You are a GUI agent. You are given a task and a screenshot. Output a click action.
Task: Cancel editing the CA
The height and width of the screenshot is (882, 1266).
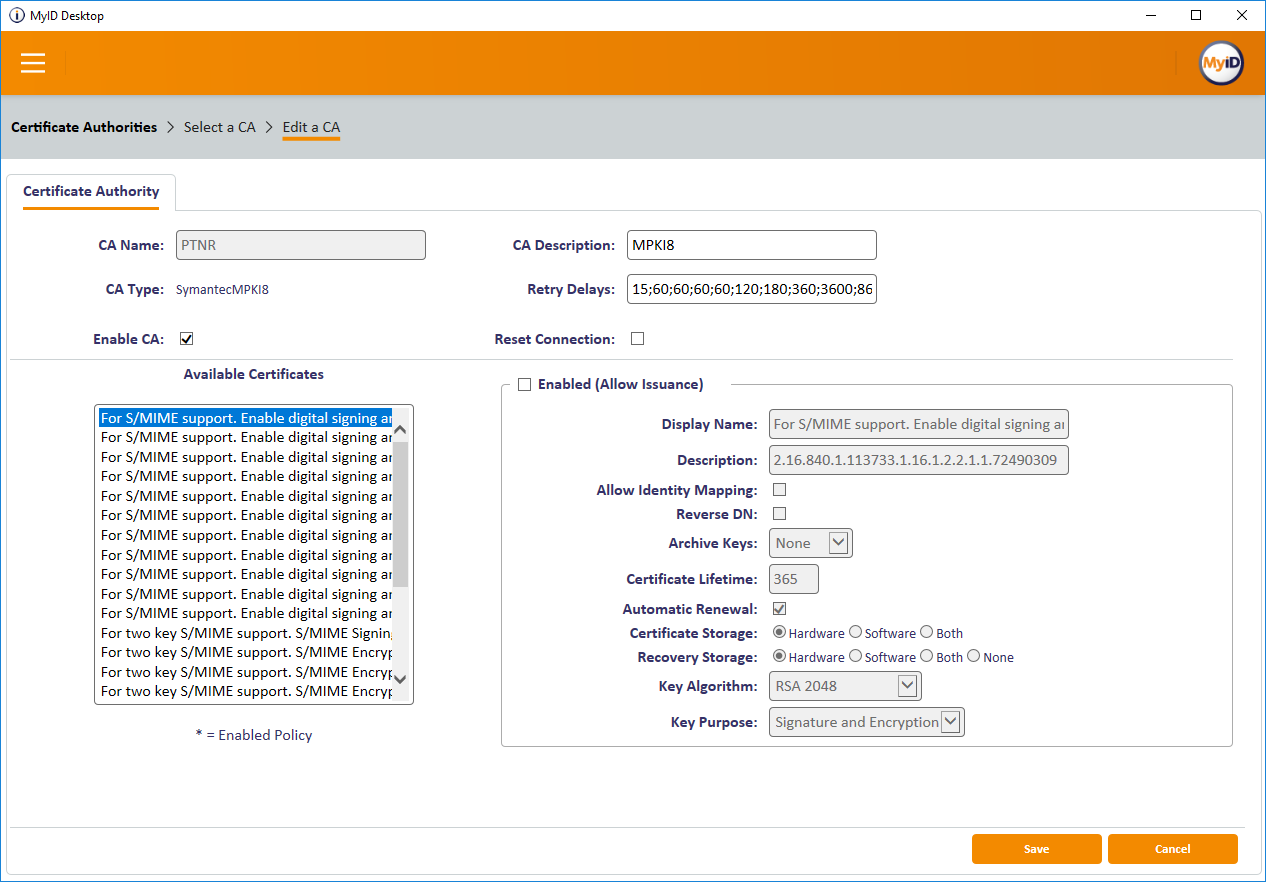(x=1173, y=849)
